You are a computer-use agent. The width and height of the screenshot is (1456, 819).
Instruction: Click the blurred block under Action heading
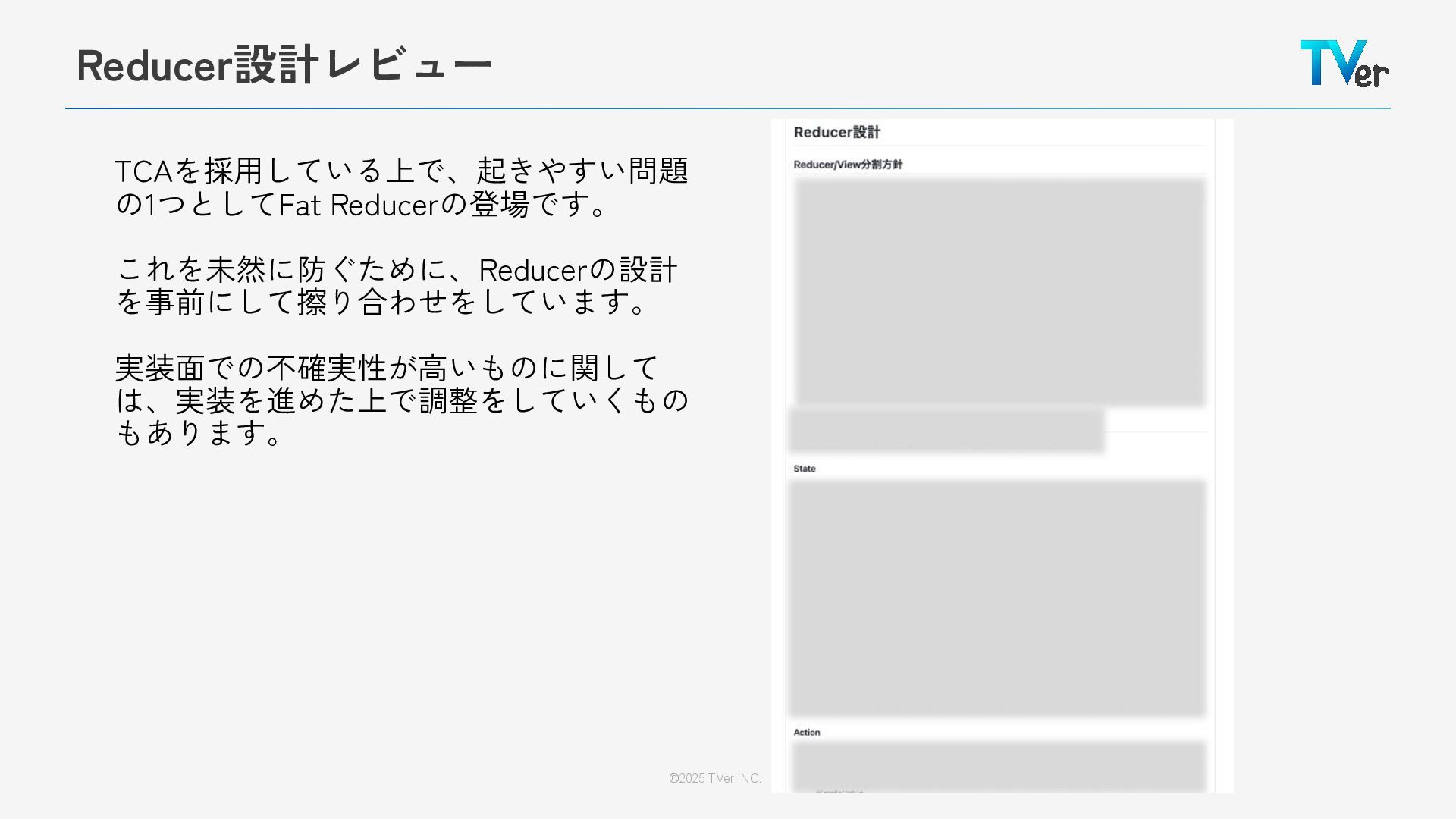click(999, 764)
